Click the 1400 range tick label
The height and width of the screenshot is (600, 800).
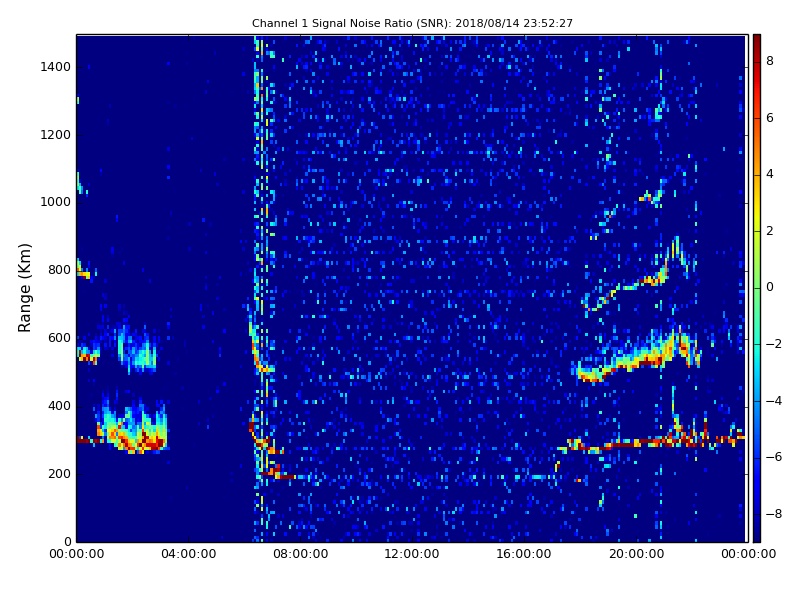(56, 67)
